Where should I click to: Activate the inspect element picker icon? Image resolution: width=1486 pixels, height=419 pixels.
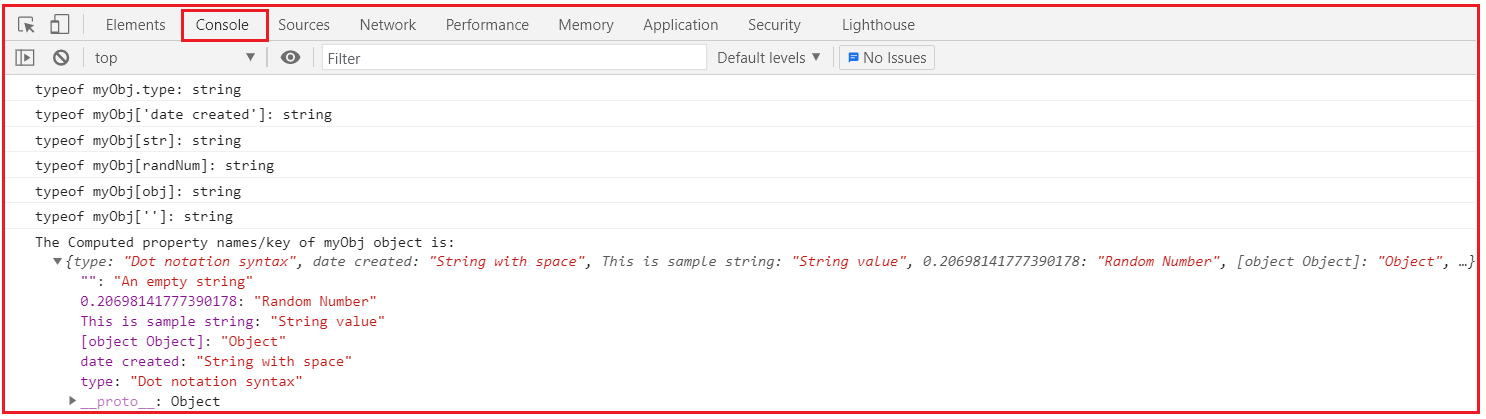[x=27, y=24]
